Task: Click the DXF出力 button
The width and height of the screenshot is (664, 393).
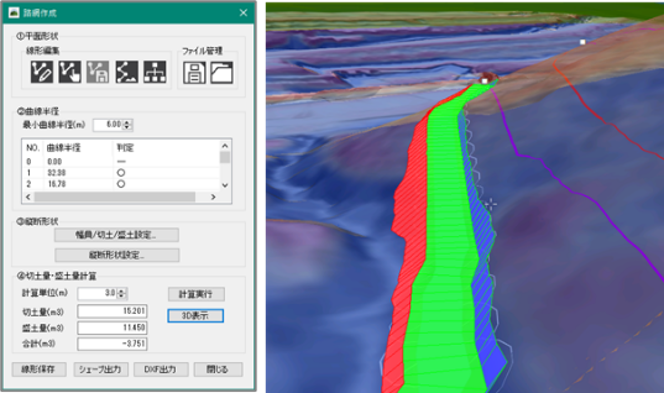Action: (x=160, y=369)
